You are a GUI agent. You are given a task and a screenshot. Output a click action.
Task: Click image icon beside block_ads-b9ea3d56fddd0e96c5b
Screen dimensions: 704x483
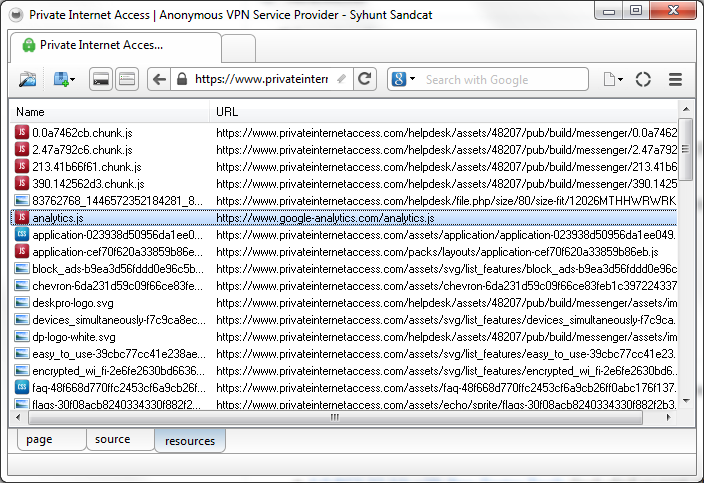tap(22, 268)
